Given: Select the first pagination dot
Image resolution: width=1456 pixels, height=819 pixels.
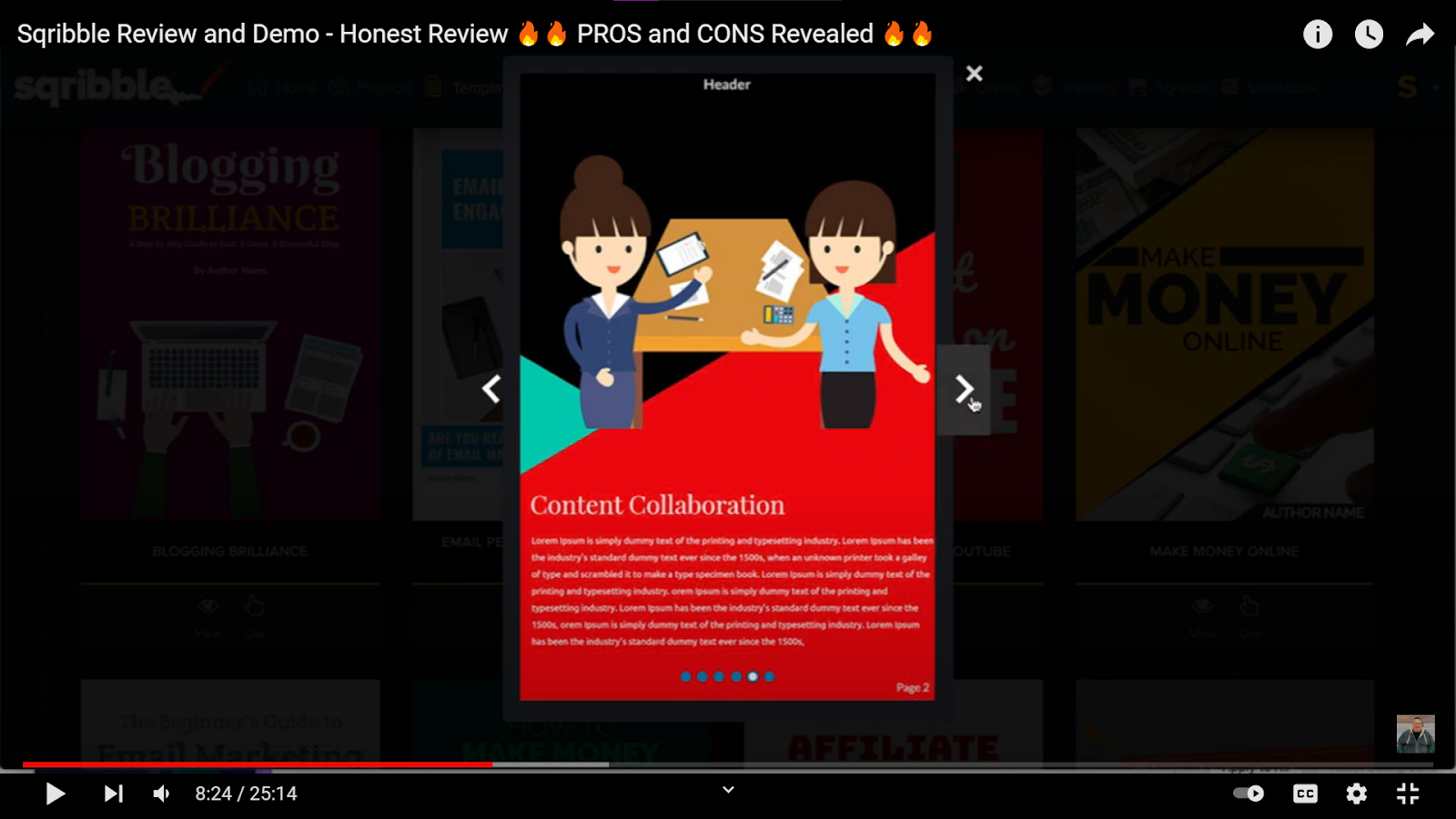Looking at the screenshot, I should click(x=685, y=676).
